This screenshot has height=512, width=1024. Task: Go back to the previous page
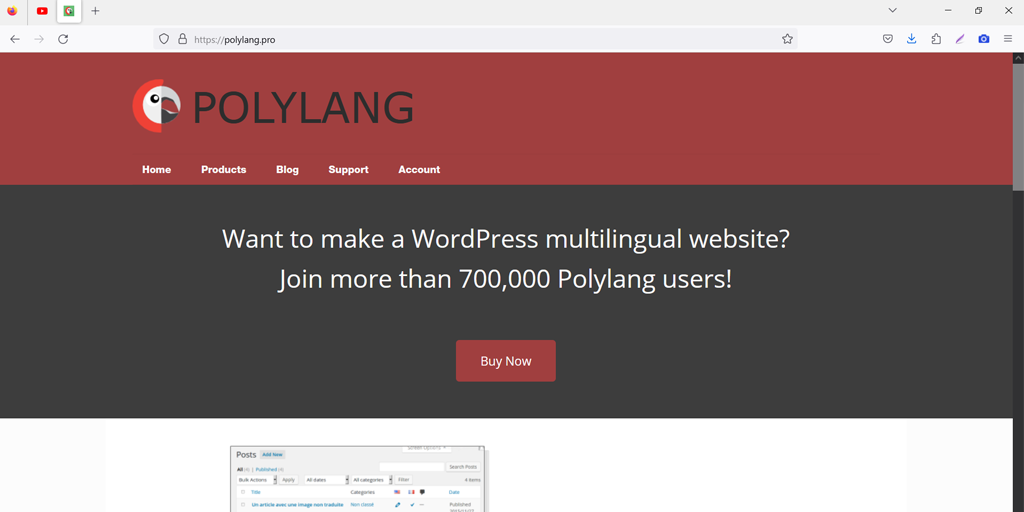15,39
